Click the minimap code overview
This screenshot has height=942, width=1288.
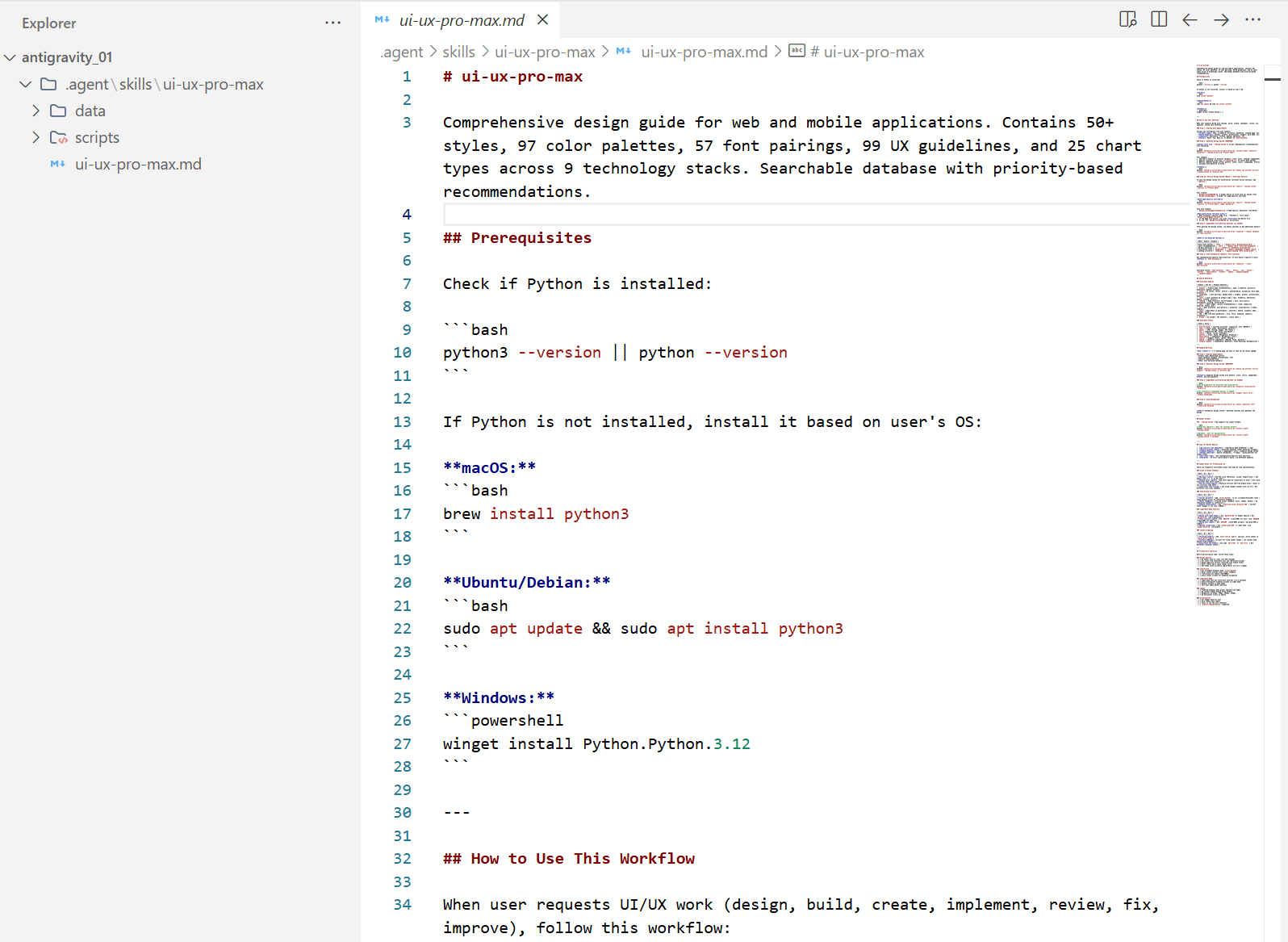tap(1227, 323)
